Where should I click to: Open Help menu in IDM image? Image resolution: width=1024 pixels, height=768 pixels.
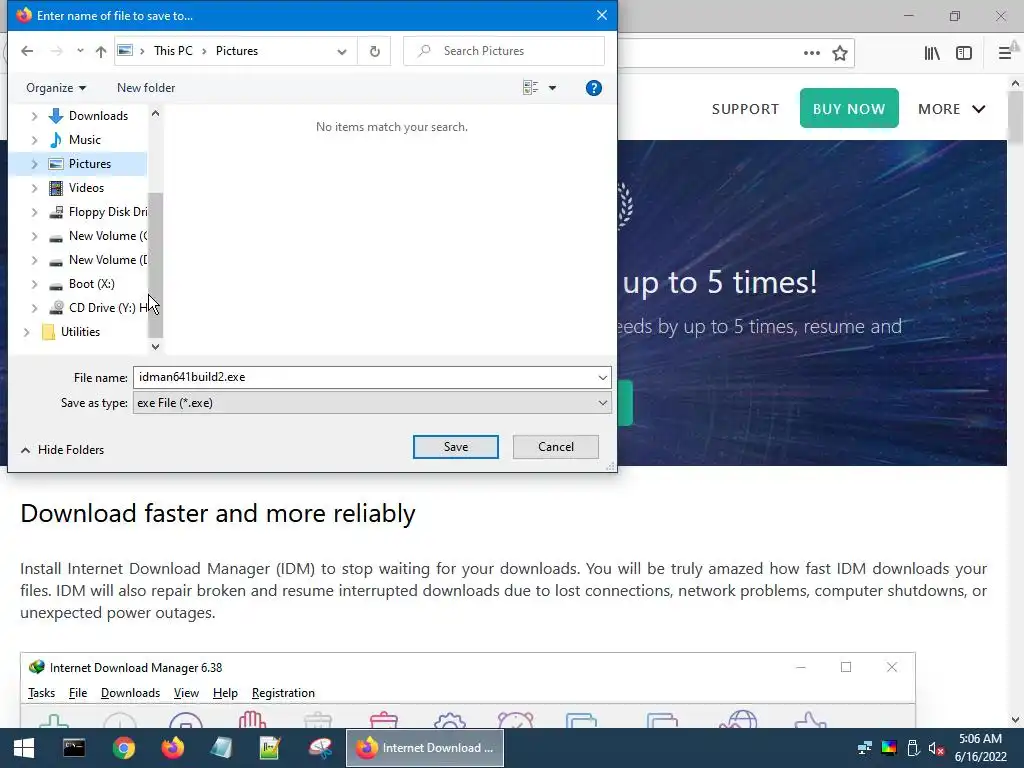coord(225,693)
